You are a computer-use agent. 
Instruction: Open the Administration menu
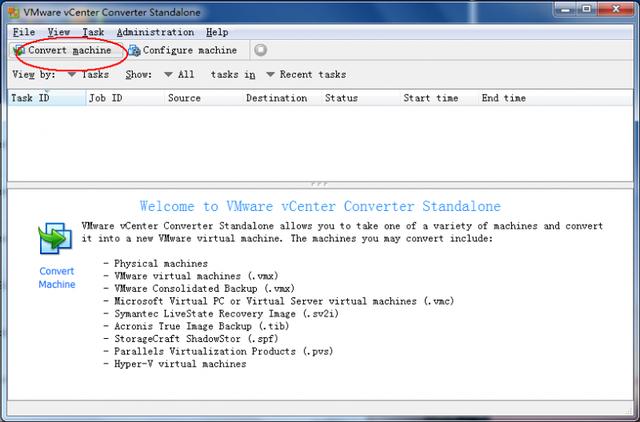coord(155,32)
